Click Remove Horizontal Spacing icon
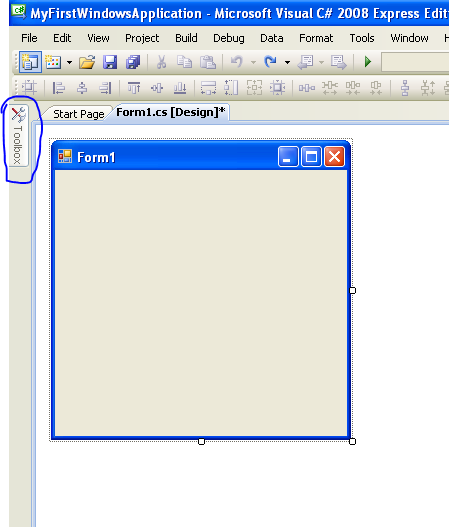 376,88
